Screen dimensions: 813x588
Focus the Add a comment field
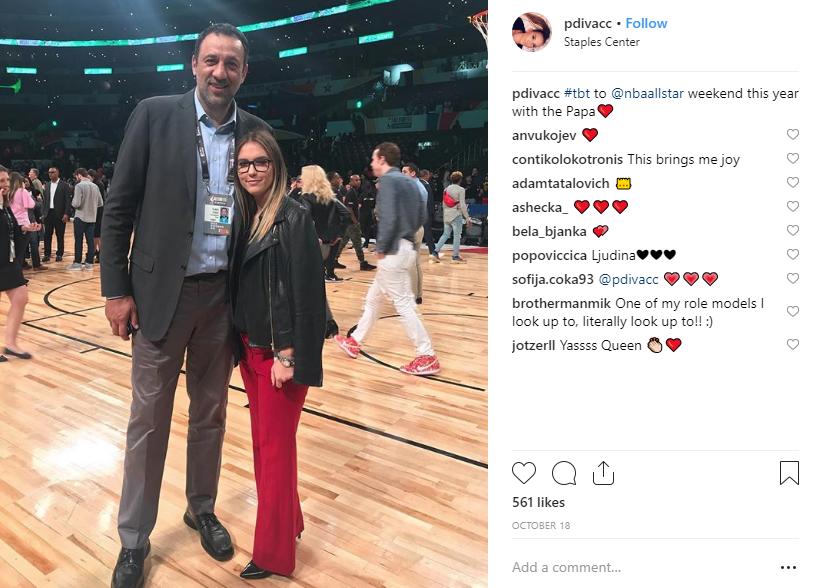643,567
